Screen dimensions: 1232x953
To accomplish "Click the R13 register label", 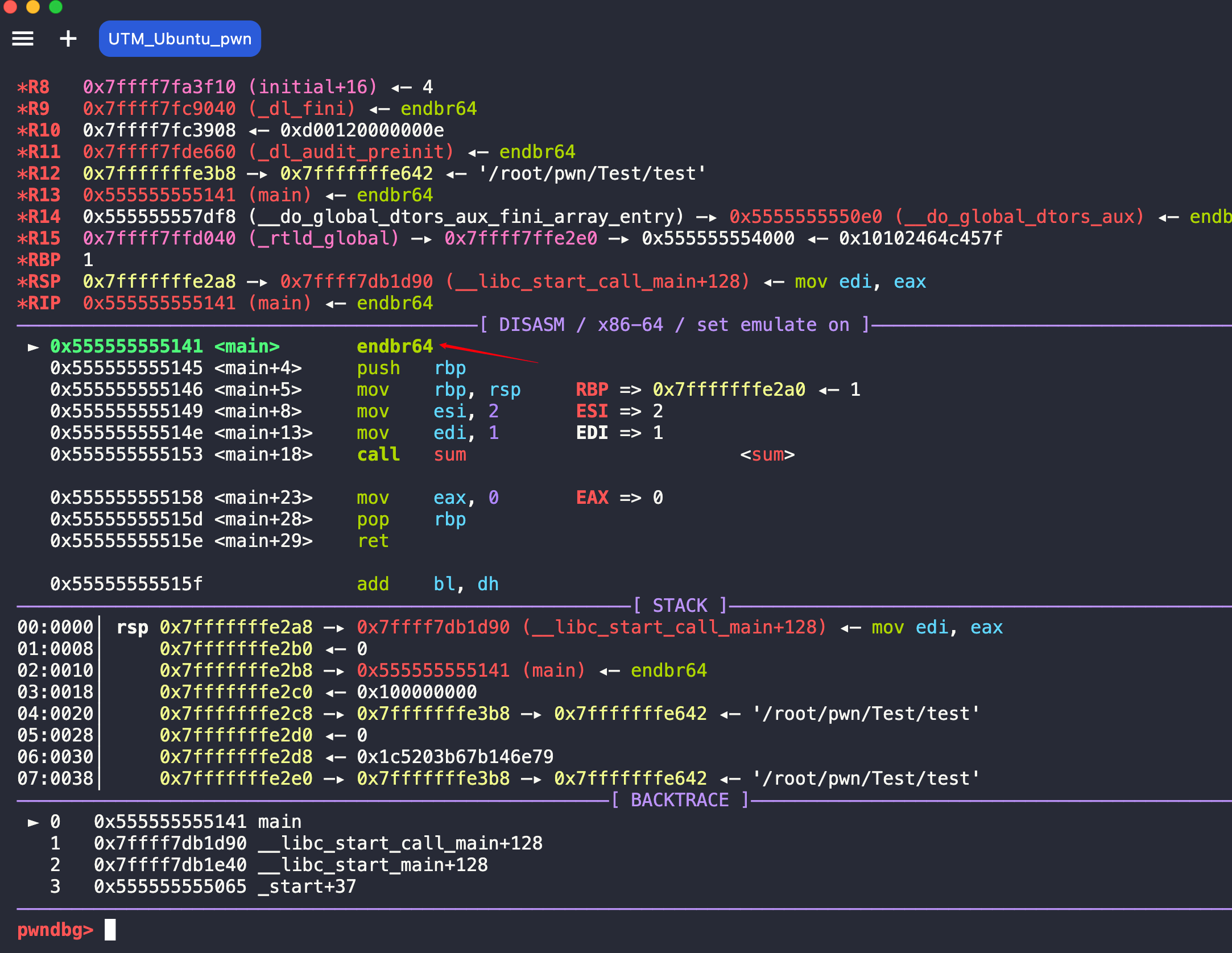I will tap(39, 195).
